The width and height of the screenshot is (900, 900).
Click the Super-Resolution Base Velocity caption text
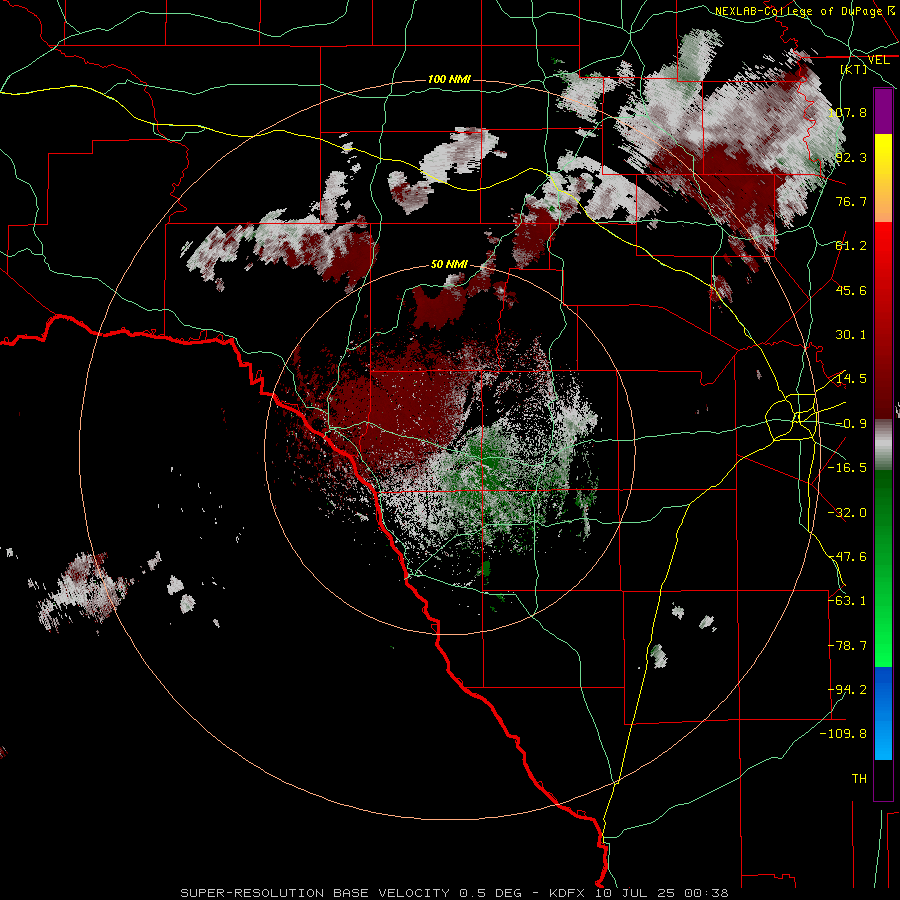pos(454,893)
